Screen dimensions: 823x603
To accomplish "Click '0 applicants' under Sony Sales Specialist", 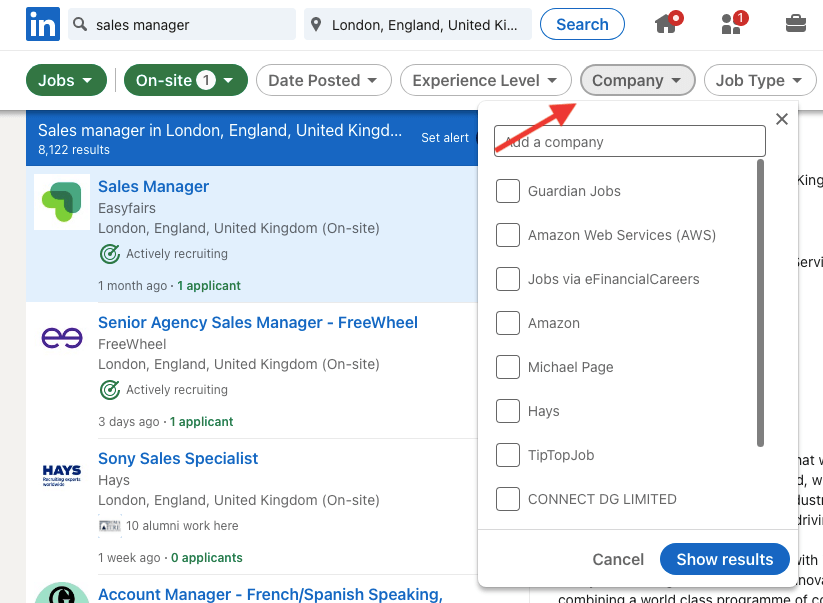I will point(207,558).
